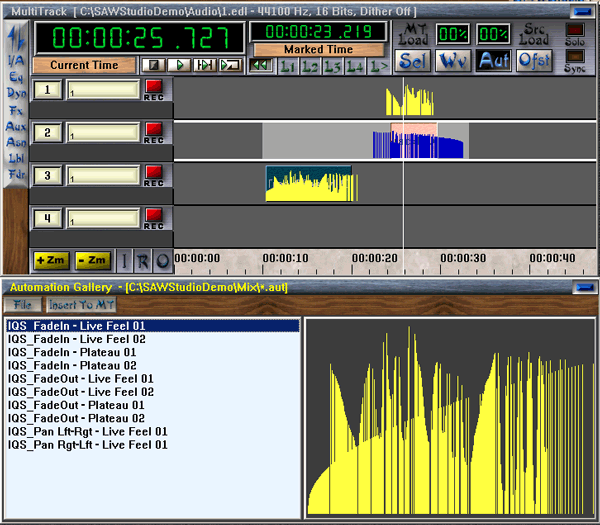Open the Dyn dynamics section
600x525 pixels.
[16, 93]
